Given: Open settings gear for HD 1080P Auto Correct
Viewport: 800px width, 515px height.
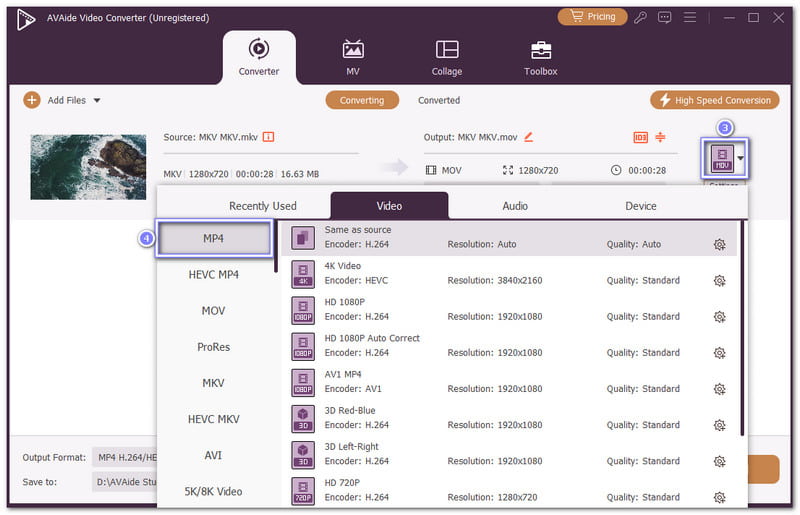Looking at the screenshot, I should coord(719,353).
